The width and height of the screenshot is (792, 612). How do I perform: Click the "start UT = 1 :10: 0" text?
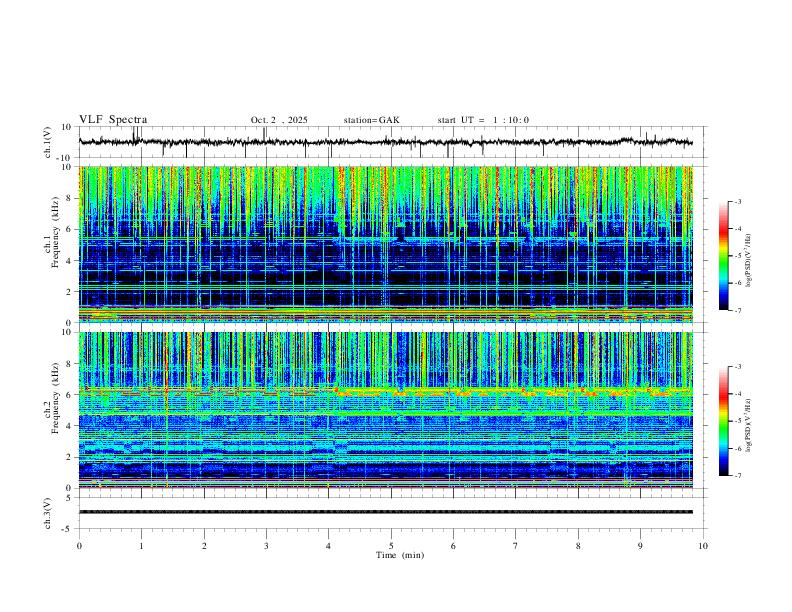click(483, 120)
